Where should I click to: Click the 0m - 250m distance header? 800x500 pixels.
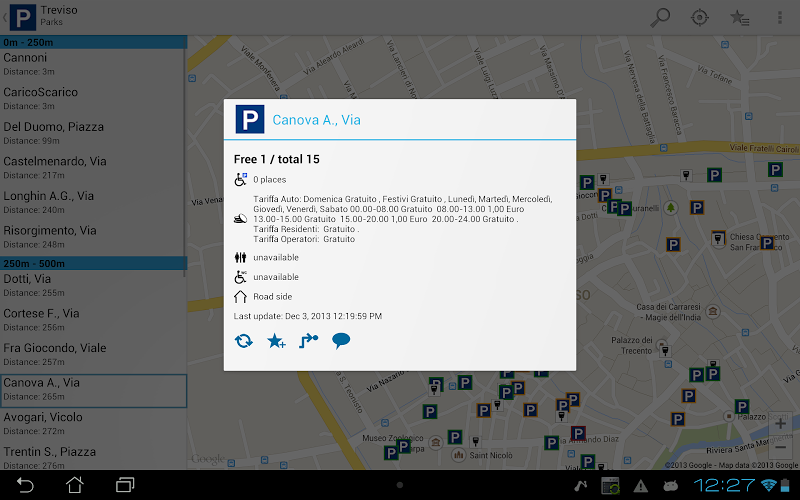pyautogui.click(x=93, y=42)
